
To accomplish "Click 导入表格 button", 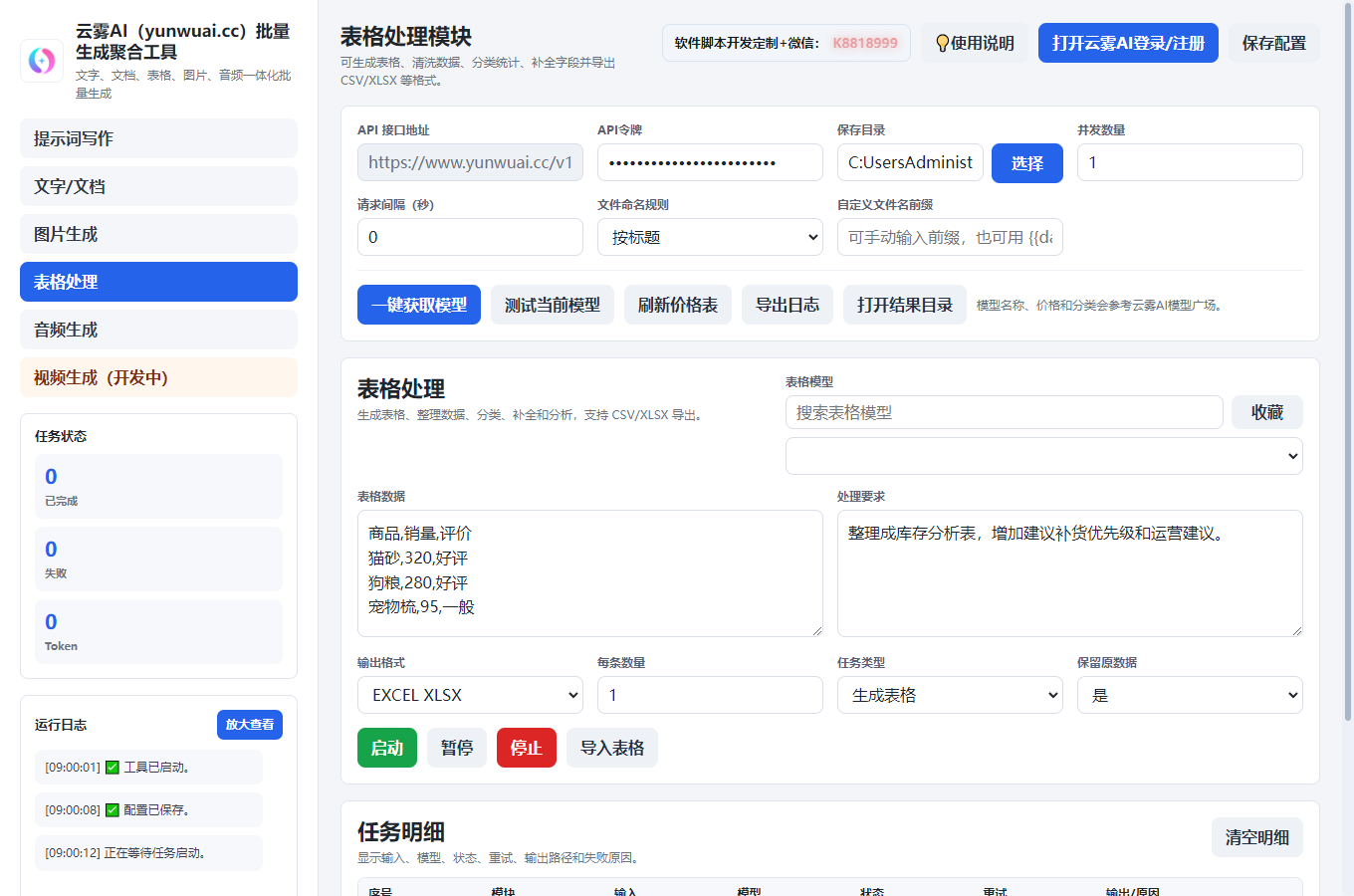I will [612, 748].
